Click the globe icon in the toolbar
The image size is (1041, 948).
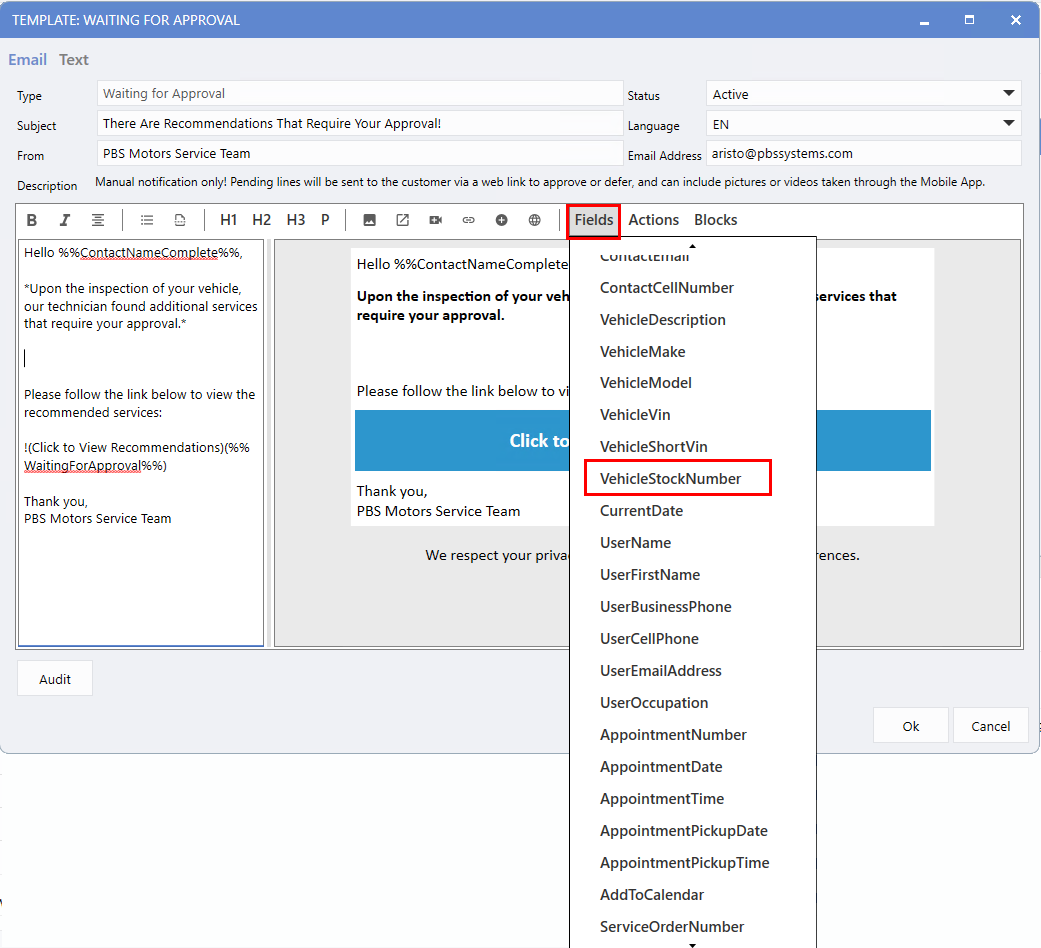(x=535, y=220)
